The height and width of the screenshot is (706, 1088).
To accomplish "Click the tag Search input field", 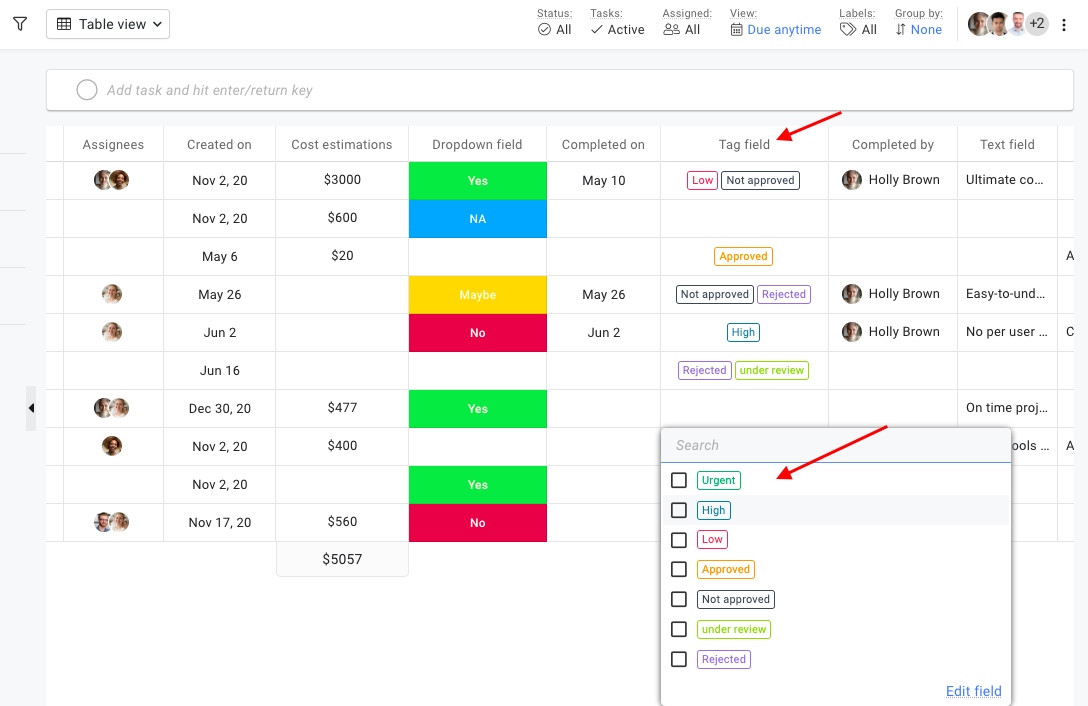I will coord(836,446).
